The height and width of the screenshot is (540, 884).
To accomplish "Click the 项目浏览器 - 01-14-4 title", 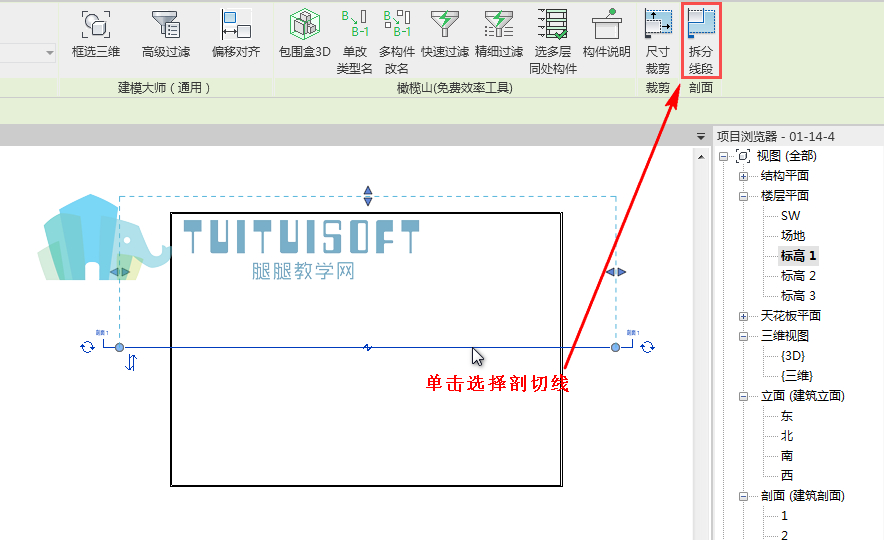I will coord(775,136).
